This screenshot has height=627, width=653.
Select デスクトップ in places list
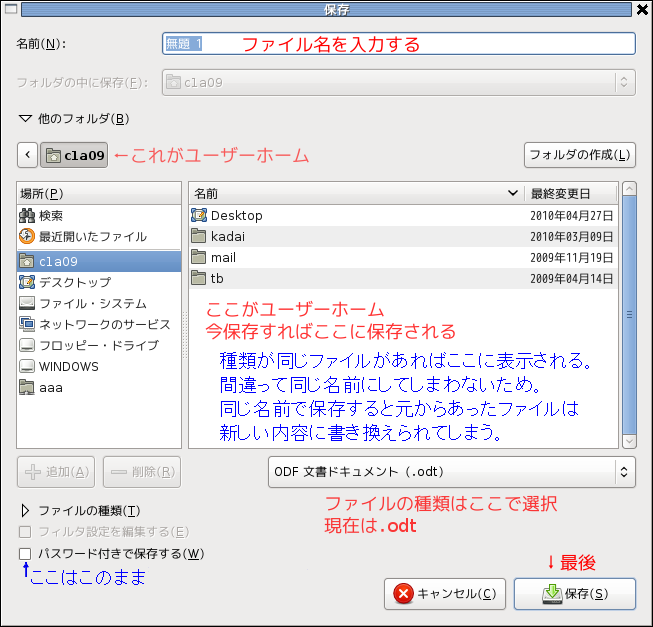(99, 282)
